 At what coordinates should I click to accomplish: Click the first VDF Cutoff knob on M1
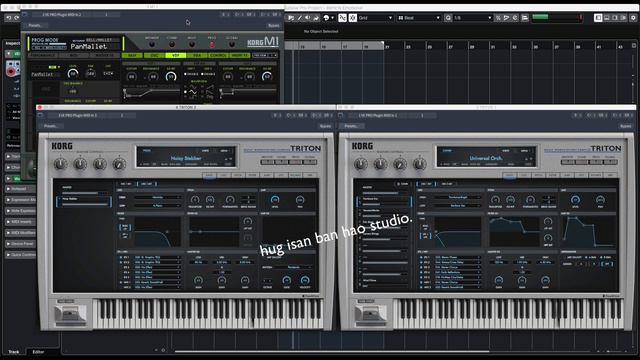(x=131, y=76)
